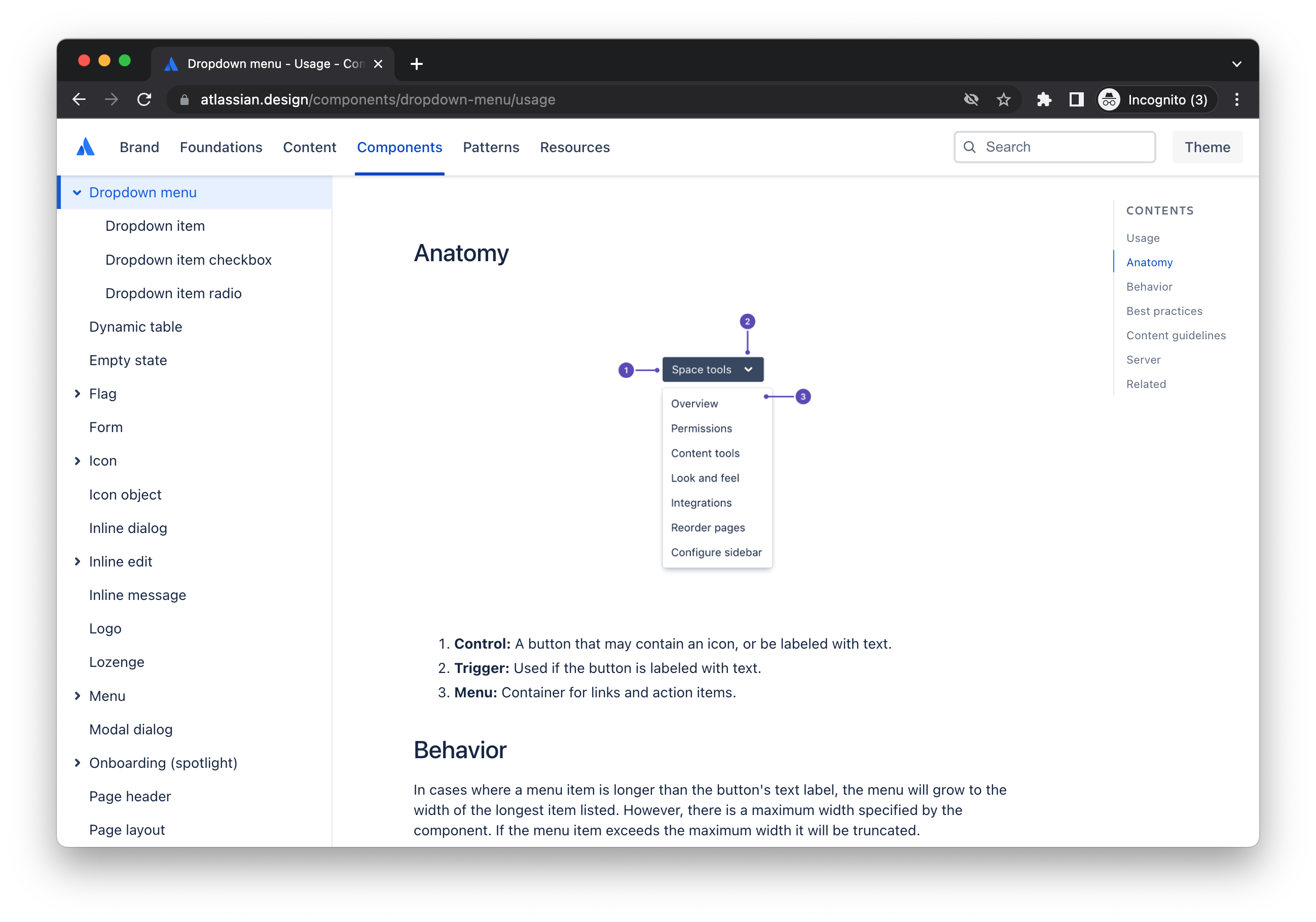Open Chrome three-dot menu
Screen dimensions: 1316x922
(x=1236, y=99)
